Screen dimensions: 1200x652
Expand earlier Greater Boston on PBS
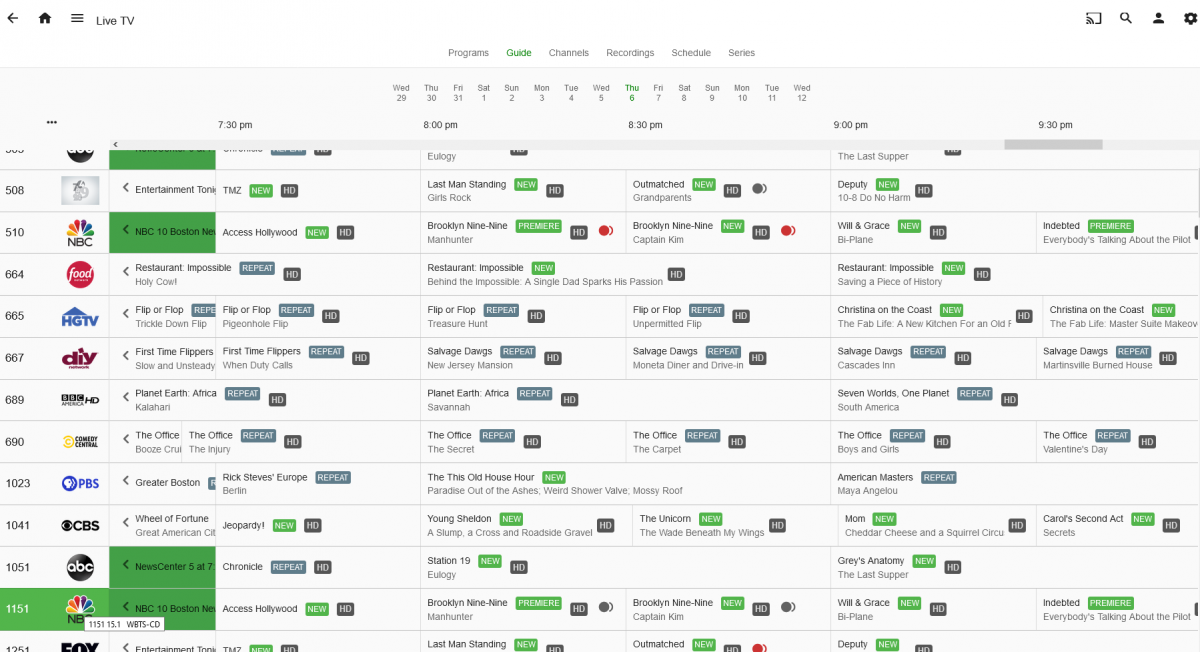click(126, 482)
